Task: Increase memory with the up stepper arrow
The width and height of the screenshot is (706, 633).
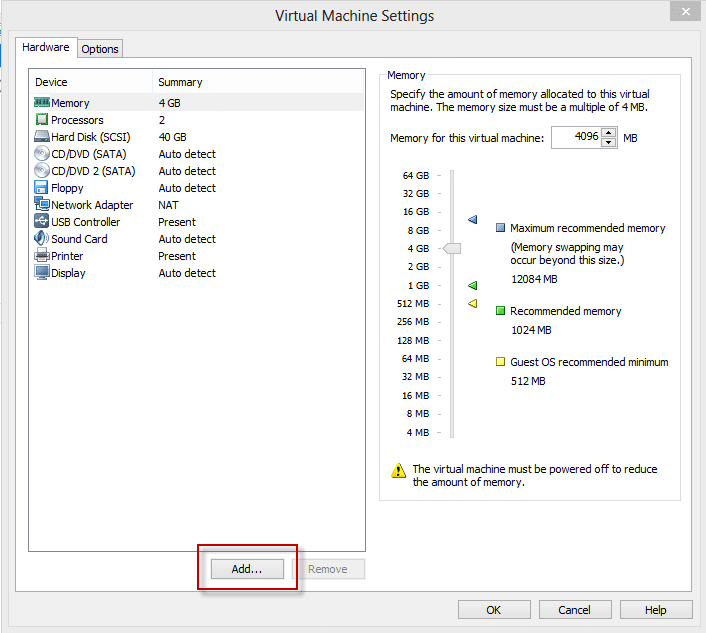Action: point(608,133)
